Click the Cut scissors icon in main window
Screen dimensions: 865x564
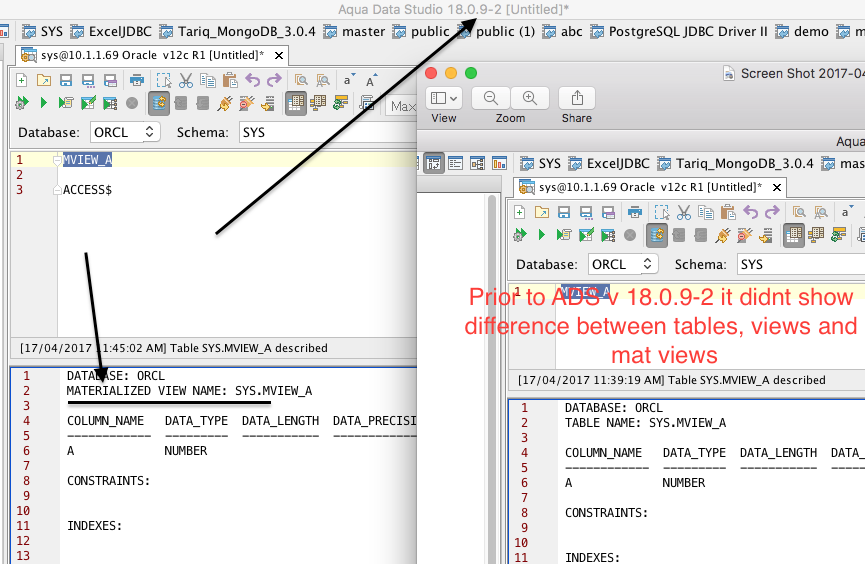point(186,81)
